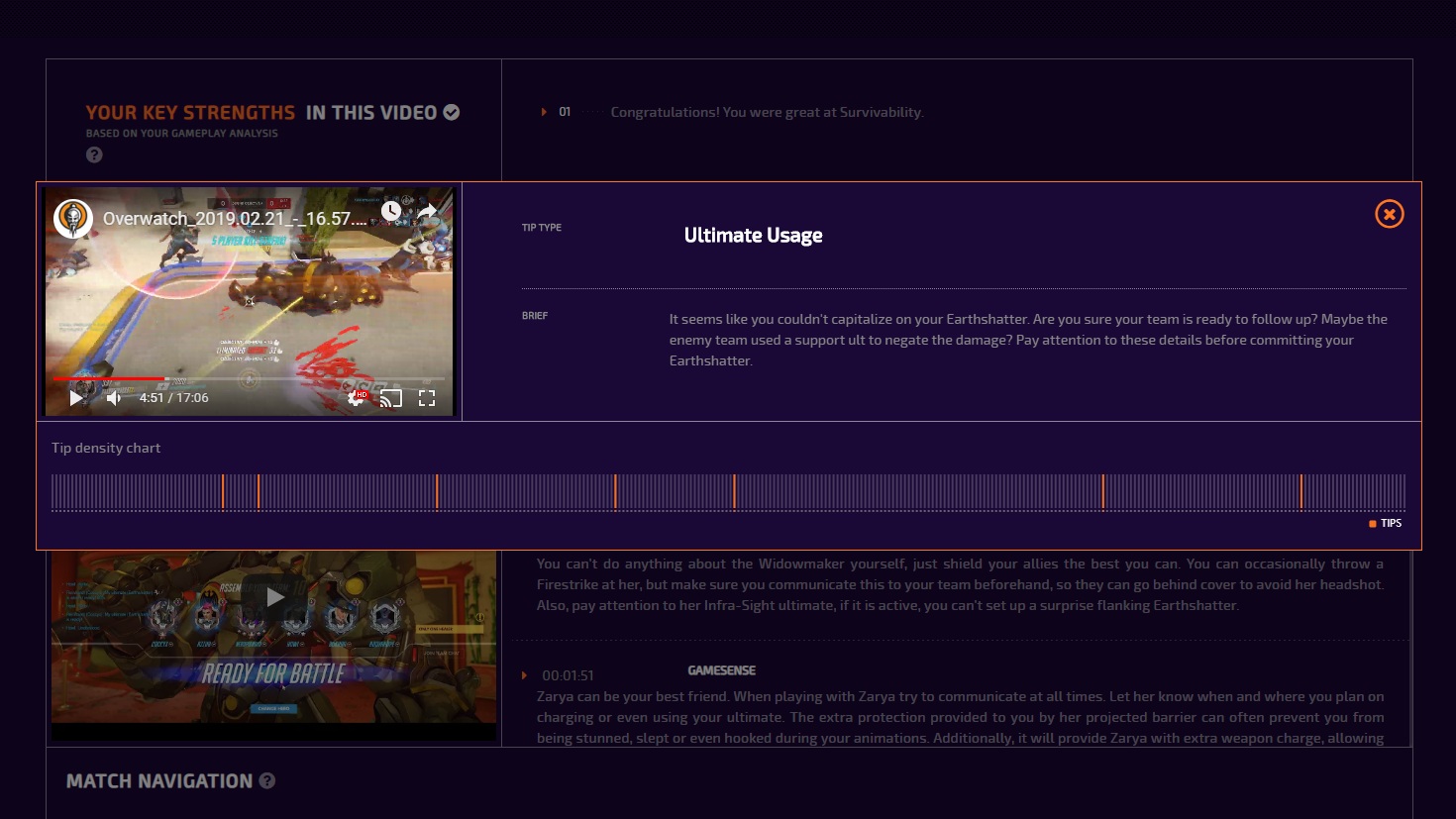Screen dimensions: 1456x819
Task: Seek along the red video progress bar
Action: click(x=248, y=378)
